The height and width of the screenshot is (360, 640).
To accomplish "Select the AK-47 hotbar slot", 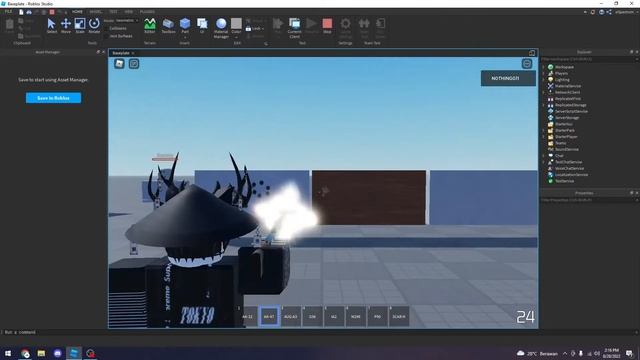I will click(269, 316).
